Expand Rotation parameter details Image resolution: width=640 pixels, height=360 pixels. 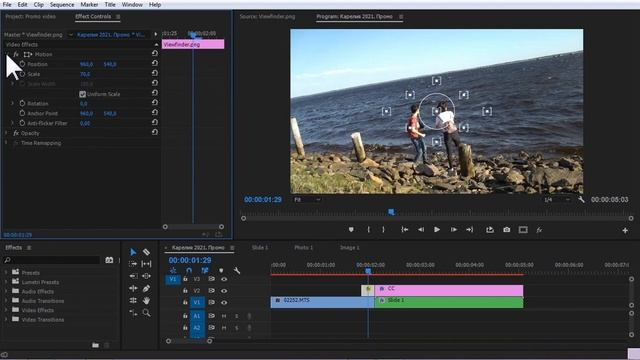[13, 103]
